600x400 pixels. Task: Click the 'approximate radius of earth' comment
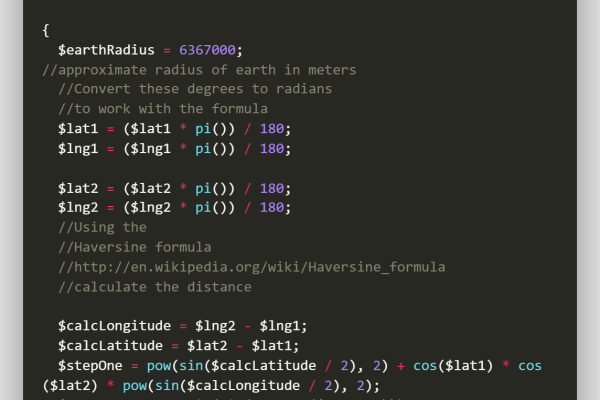pos(199,70)
